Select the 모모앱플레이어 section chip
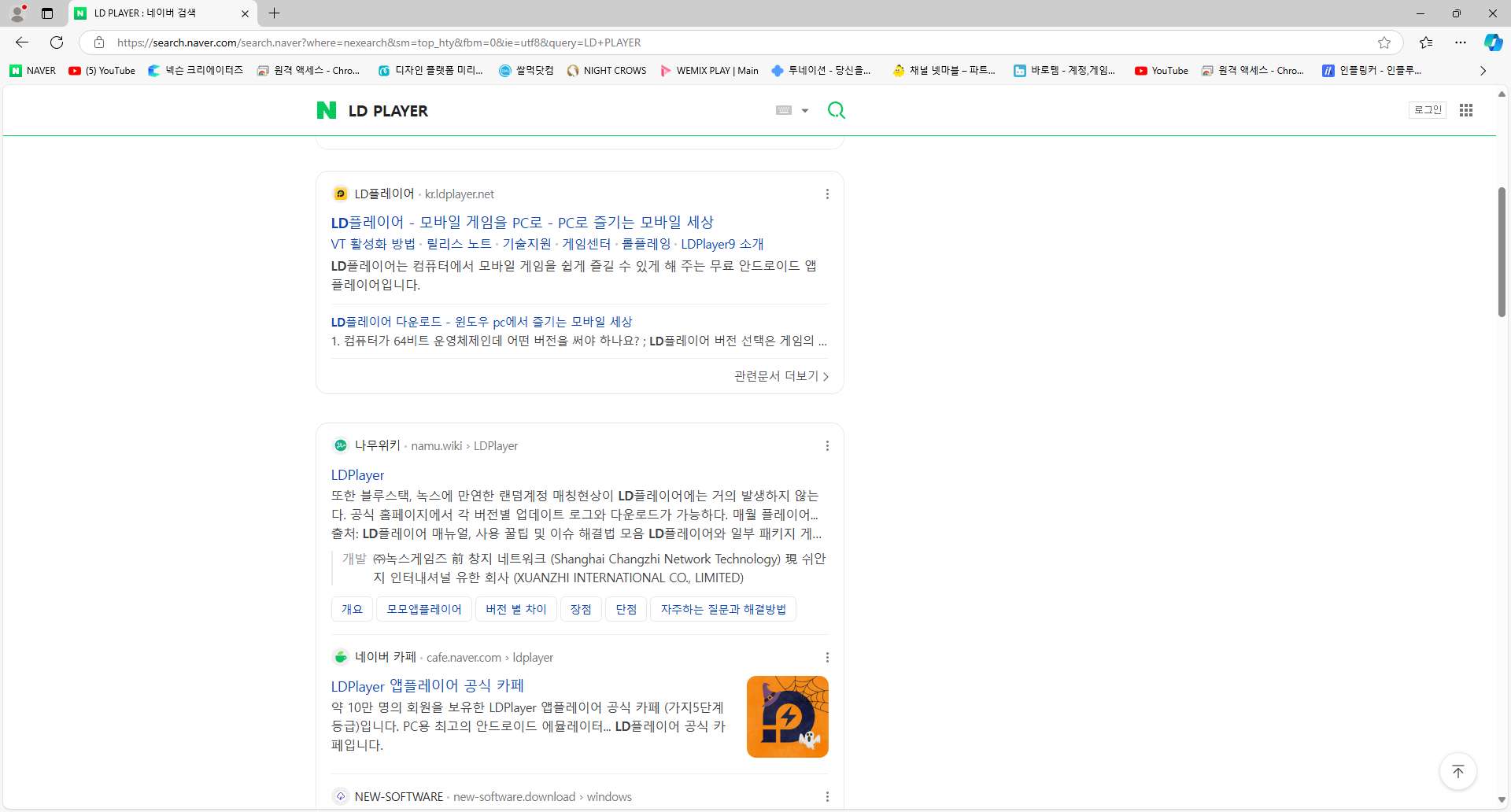1511x812 pixels. 424,609
